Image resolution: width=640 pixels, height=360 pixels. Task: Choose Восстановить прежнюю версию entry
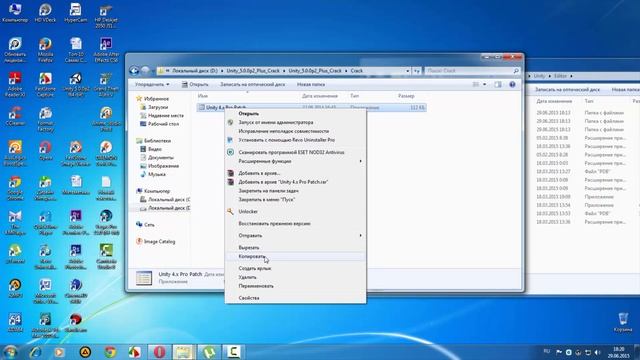295,224
